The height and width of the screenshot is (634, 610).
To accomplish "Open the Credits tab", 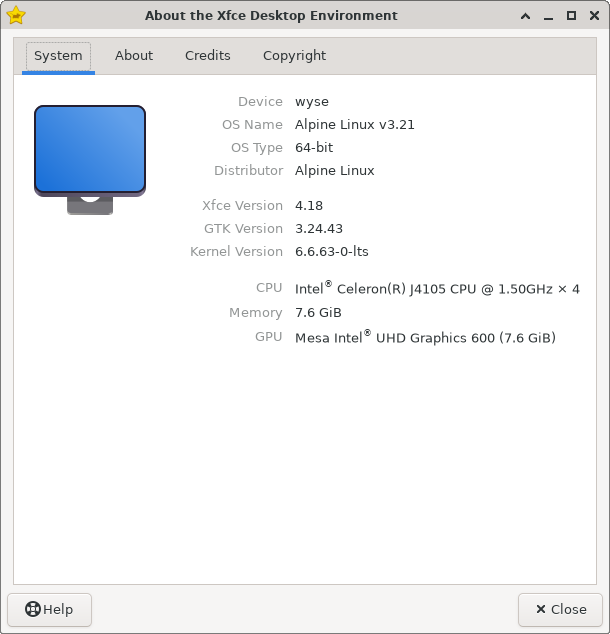I will (208, 56).
